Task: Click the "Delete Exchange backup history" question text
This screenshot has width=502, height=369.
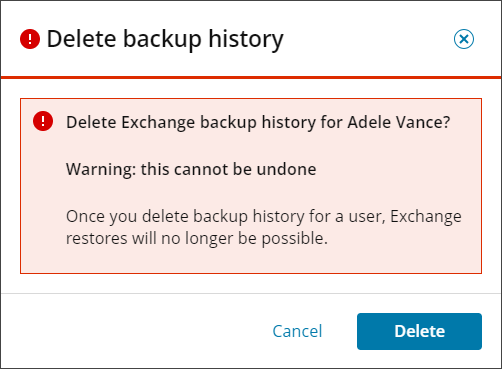Action: [x=258, y=122]
